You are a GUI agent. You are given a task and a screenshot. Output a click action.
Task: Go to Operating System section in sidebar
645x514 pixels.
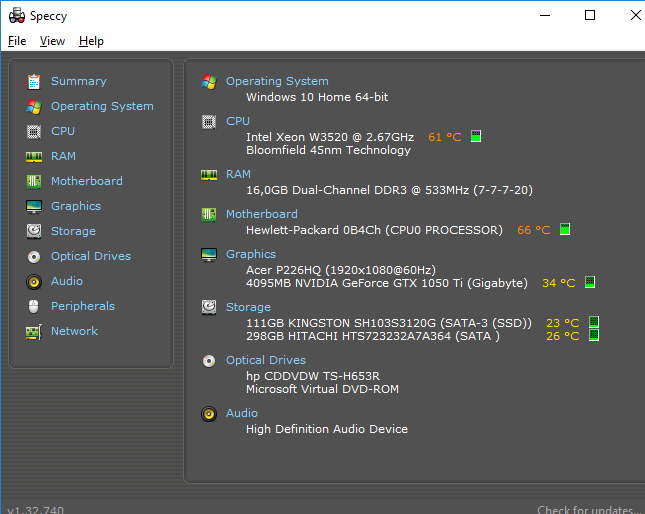tap(102, 106)
